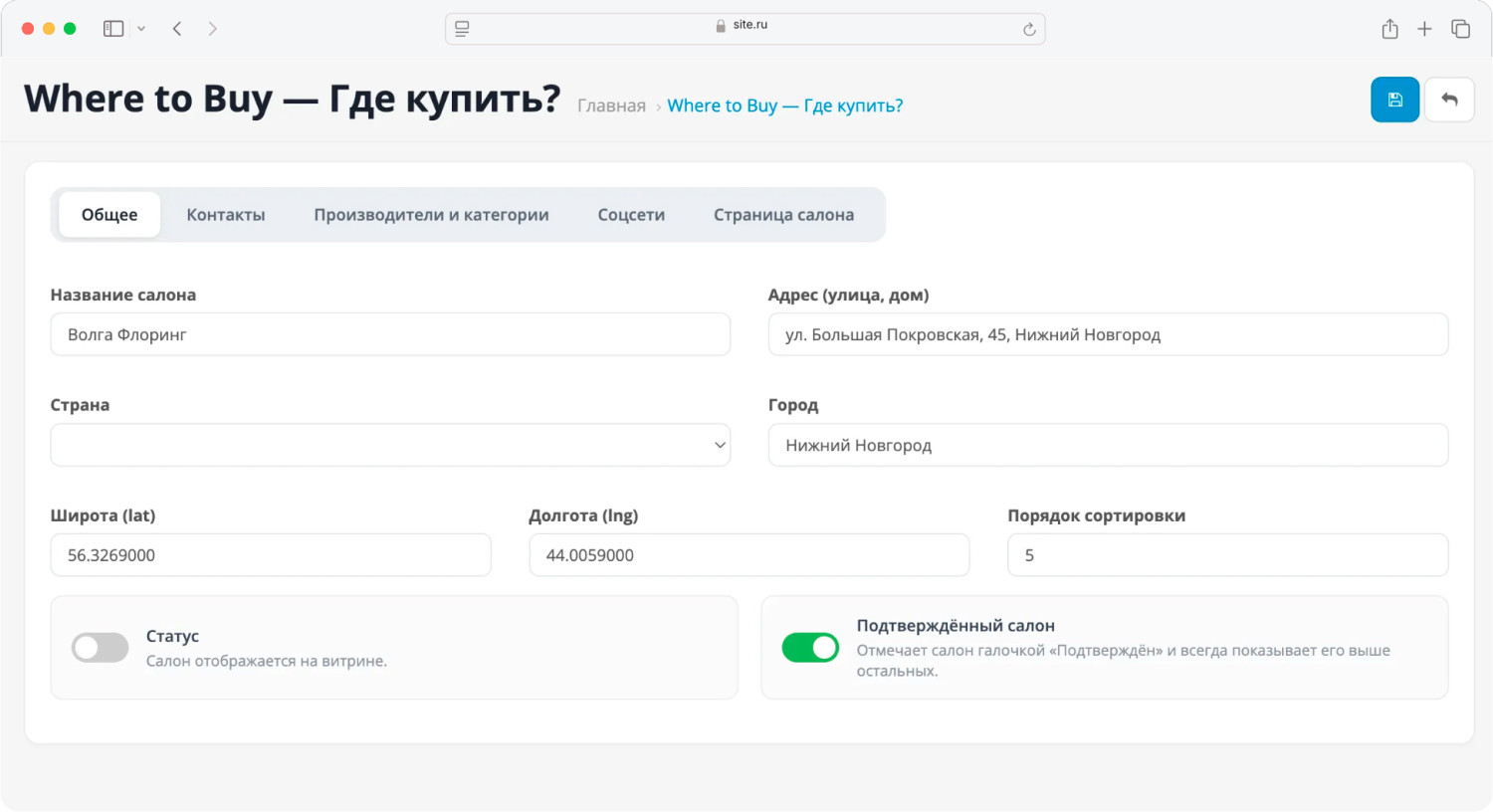The height and width of the screenshot is (812, 1493).
Task: Enable the Статус toggle switch
Action: pyautogui.click(x=100, y=648)
